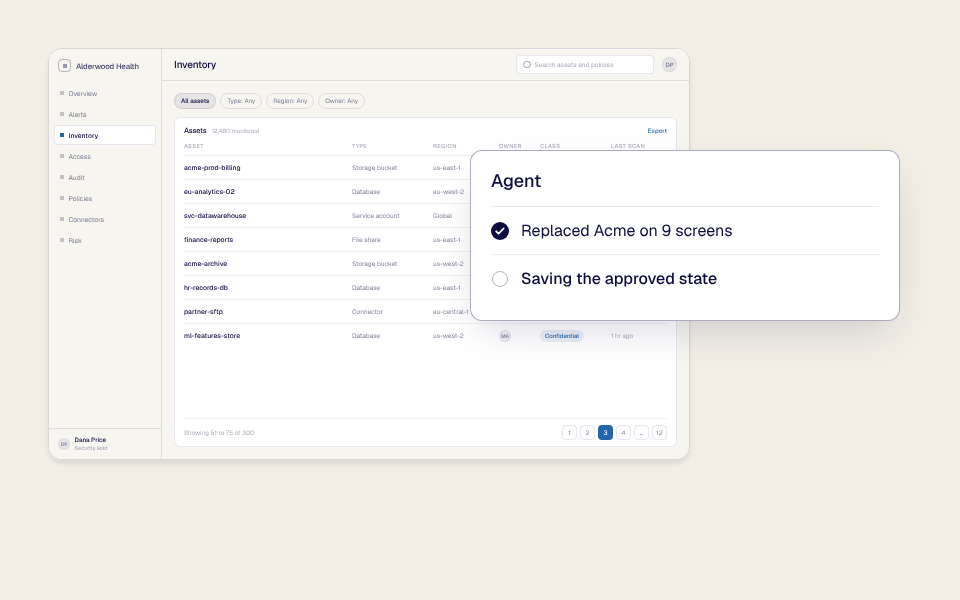Screen dimensions: 960x600
Task: Click the Replaced Acme on 9 screens text
Action: 626,231
